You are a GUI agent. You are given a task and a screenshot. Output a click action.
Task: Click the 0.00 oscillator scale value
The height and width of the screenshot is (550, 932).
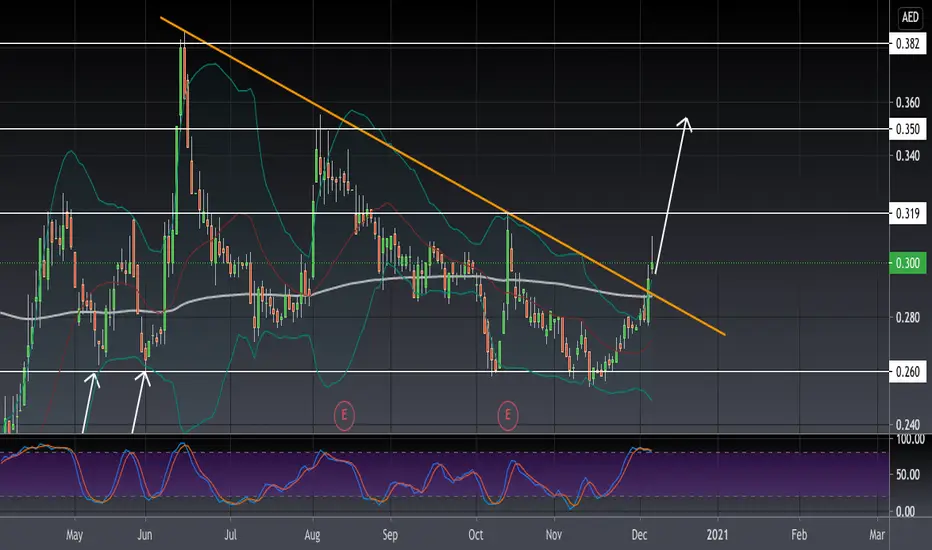point(905,511)
